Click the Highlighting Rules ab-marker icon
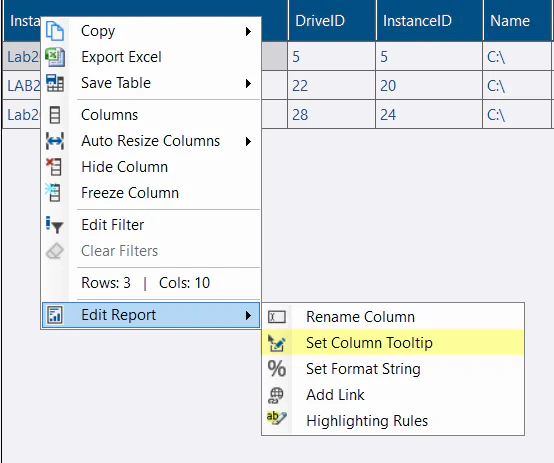This screenshot has width=554, height=463. pos(276,418)
